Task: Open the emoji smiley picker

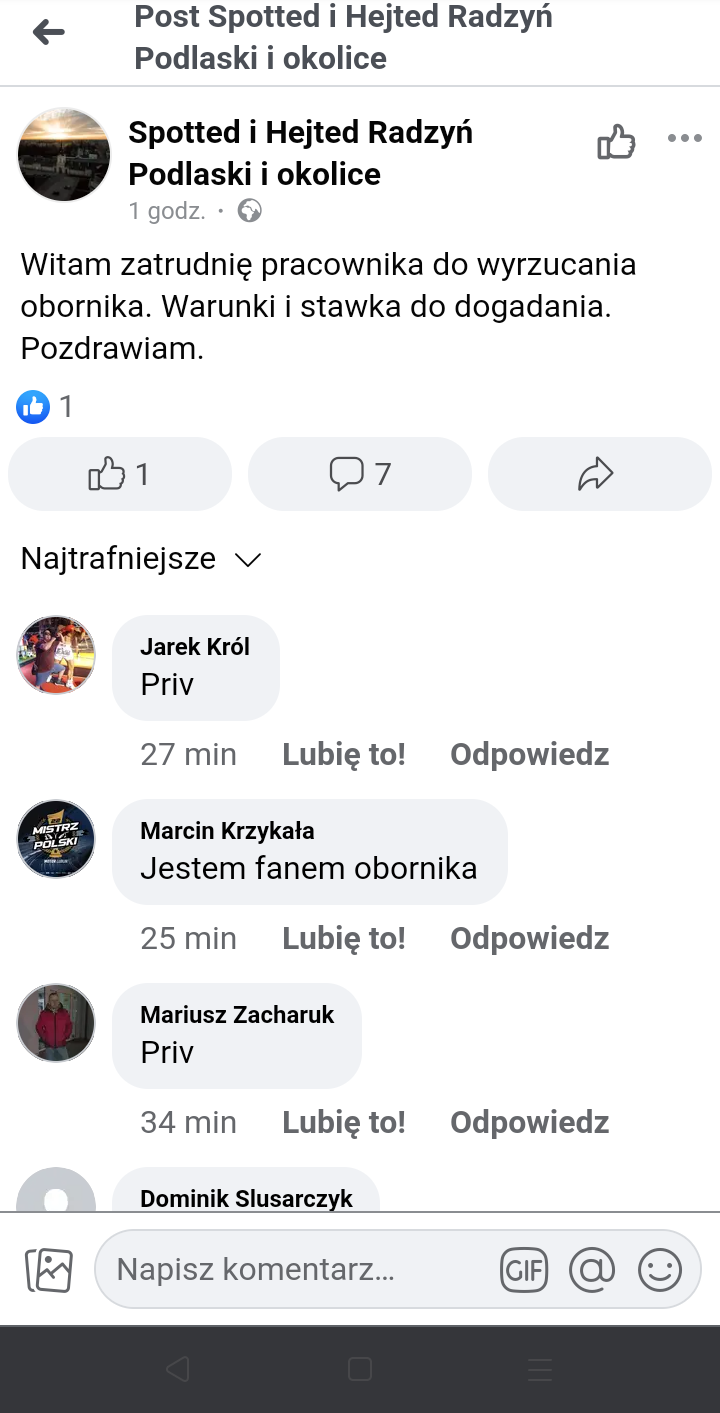Action: [x=660, y=1270]
